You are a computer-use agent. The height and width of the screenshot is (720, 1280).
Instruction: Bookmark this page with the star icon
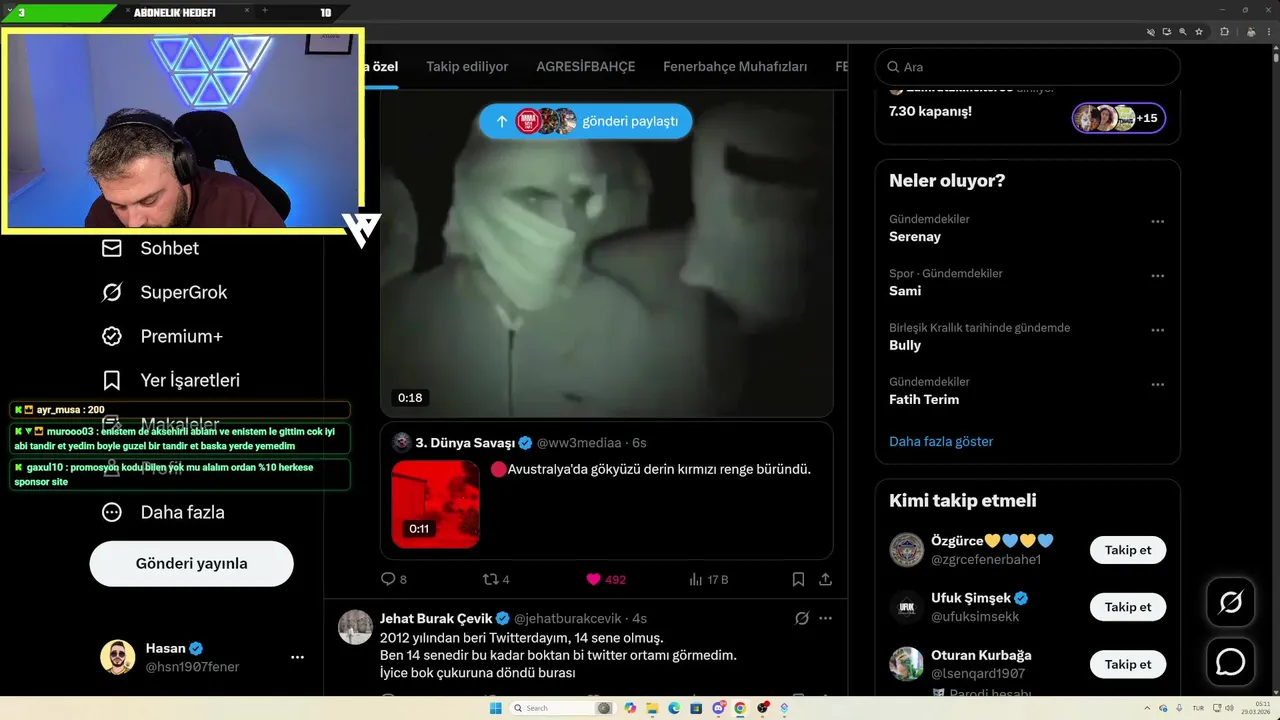coord(1199,32)
